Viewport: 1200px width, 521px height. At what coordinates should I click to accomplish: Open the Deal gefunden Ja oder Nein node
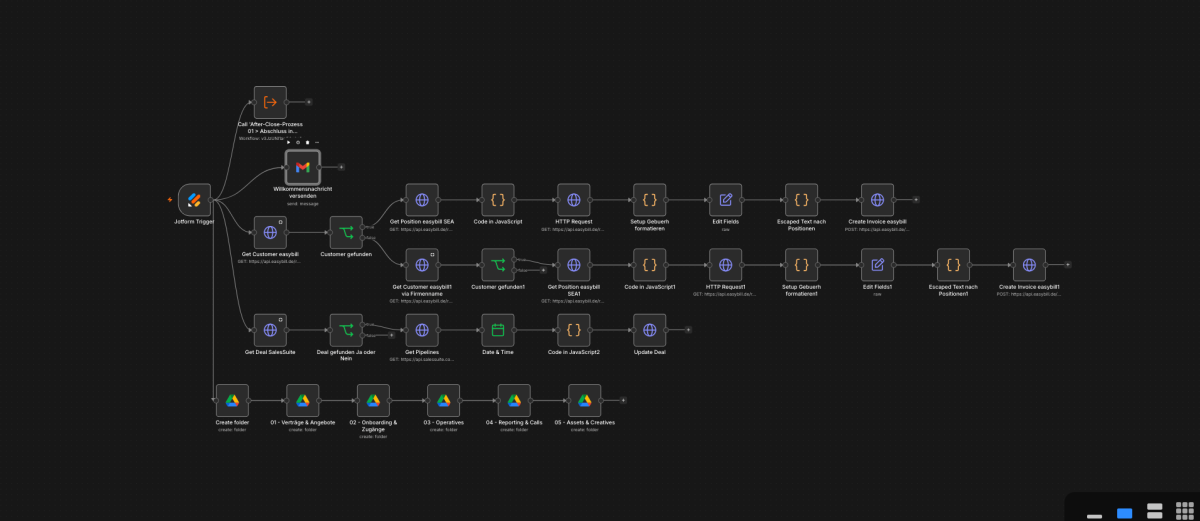pyautogui.click(x=346, y=330)
